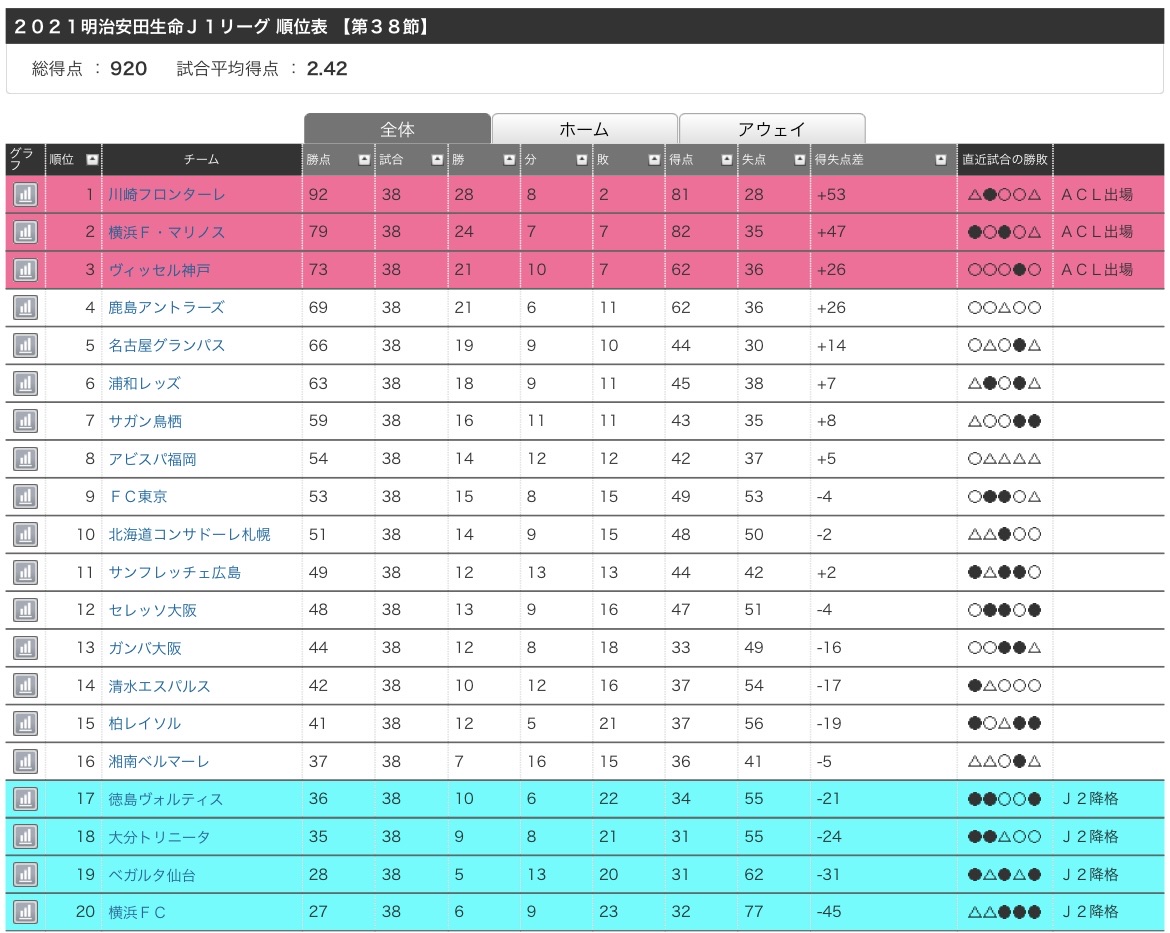Click recent results marks for 川崎フロンターレ
1170x933 pixels.
tap(1004, 195)
